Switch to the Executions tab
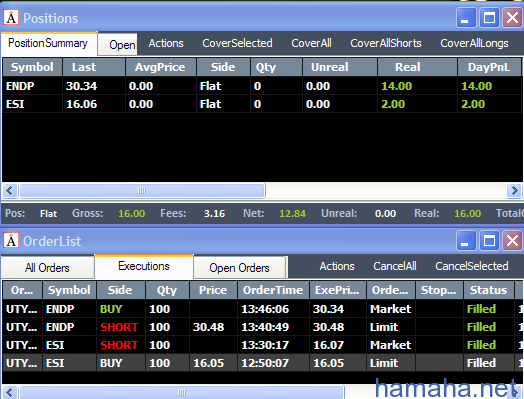524x399 pixels. 144,266
